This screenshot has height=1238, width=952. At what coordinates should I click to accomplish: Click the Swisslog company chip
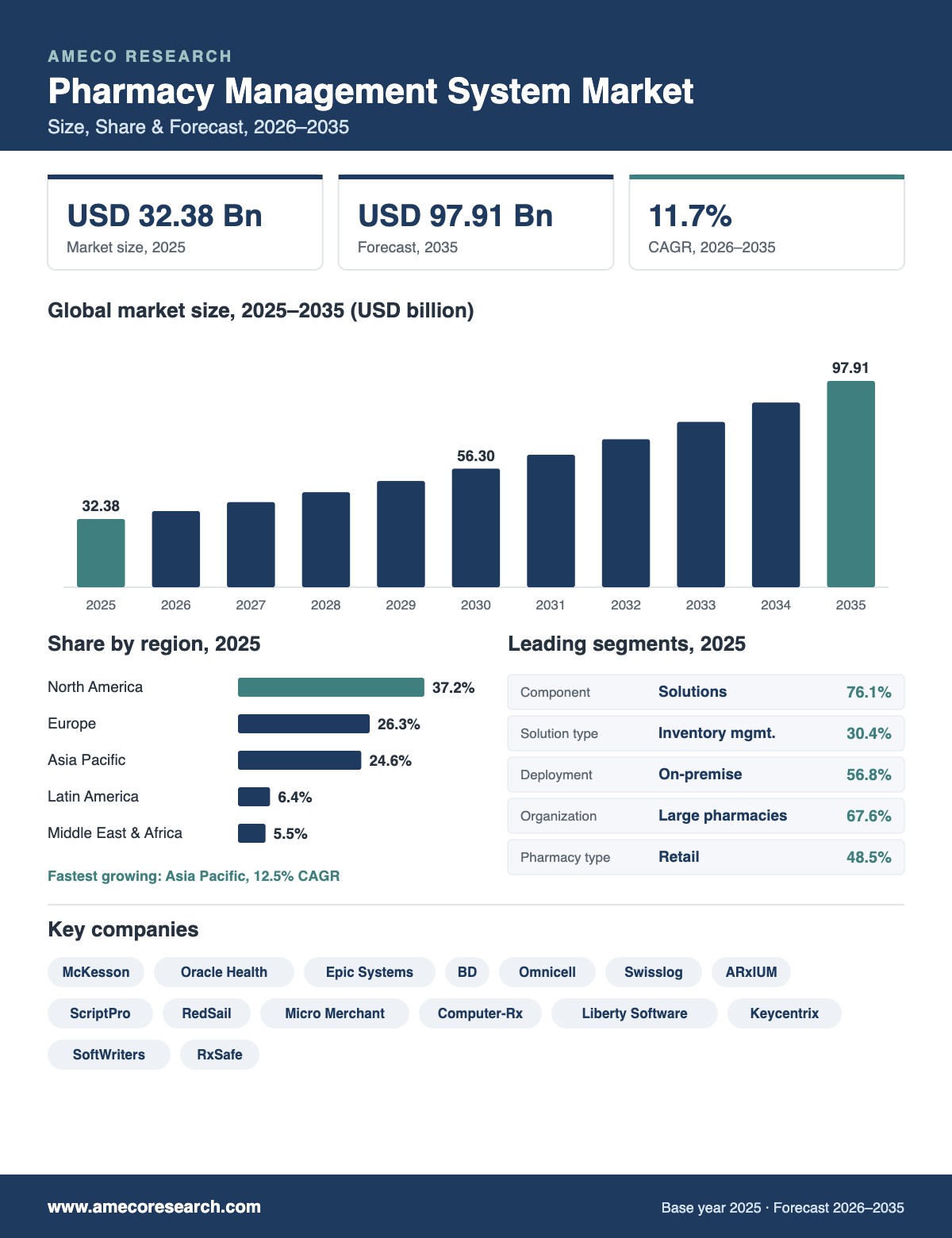[654, 972]
